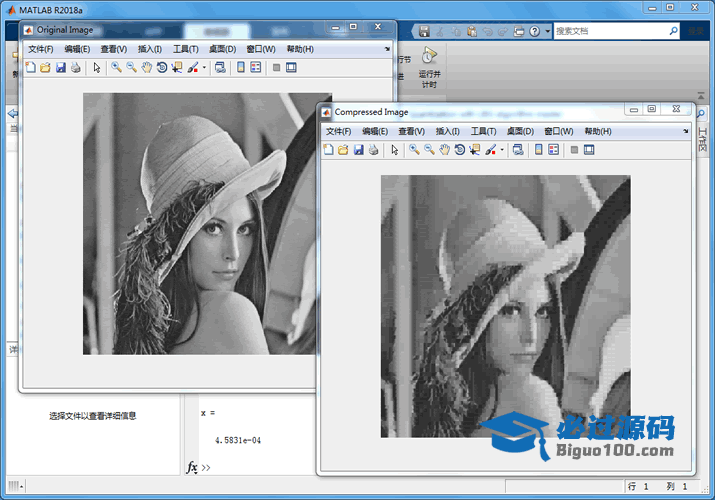Select Pan hand tool in Original Image toolbar
This screenshot has width=715, height=500.
pyautogui.click(x=146, y=67)
